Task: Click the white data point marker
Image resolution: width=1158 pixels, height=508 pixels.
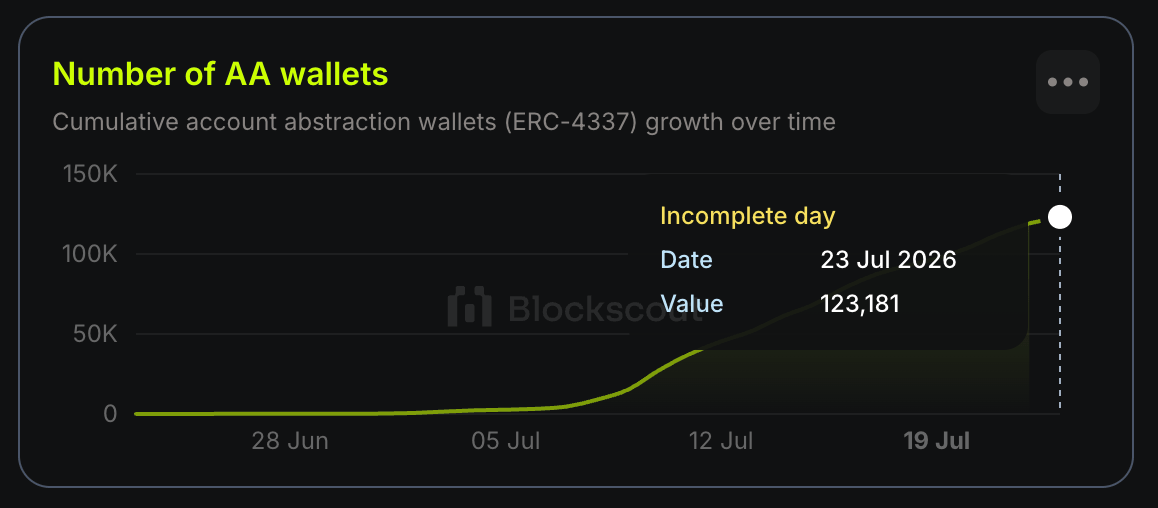Action: (x=1060, y=217)
